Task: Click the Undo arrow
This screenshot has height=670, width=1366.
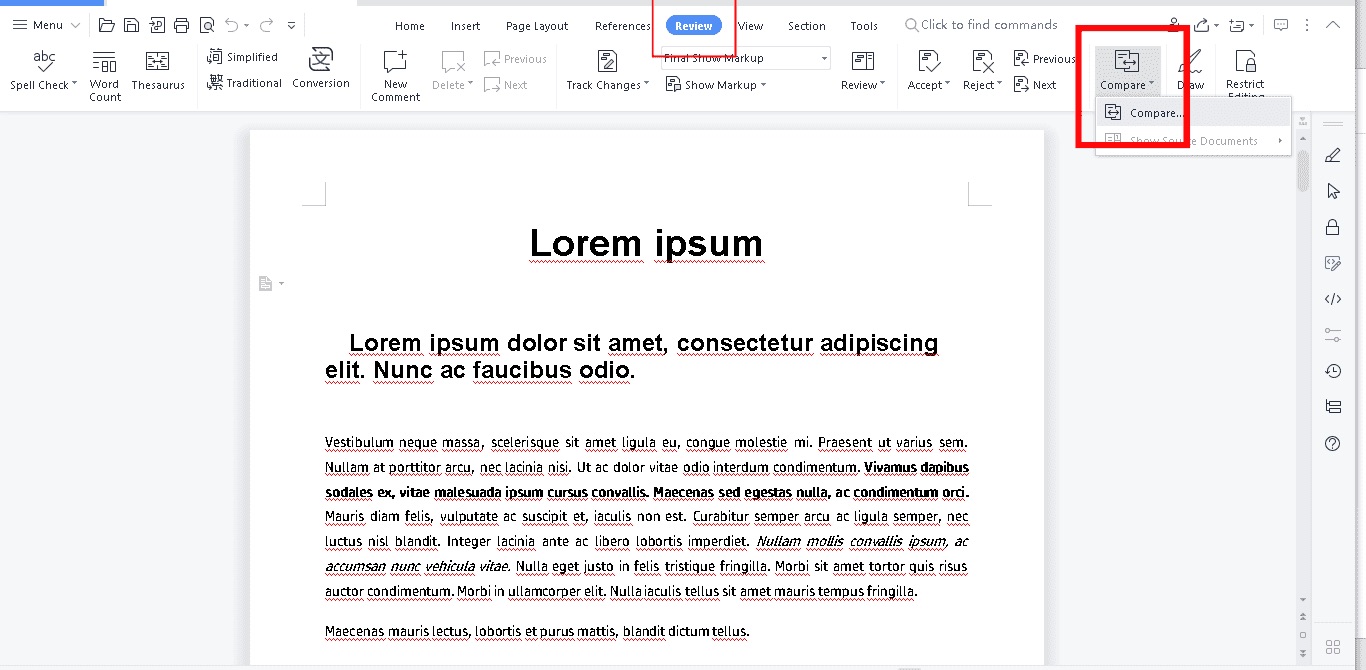Action: [x=231, y=25]
